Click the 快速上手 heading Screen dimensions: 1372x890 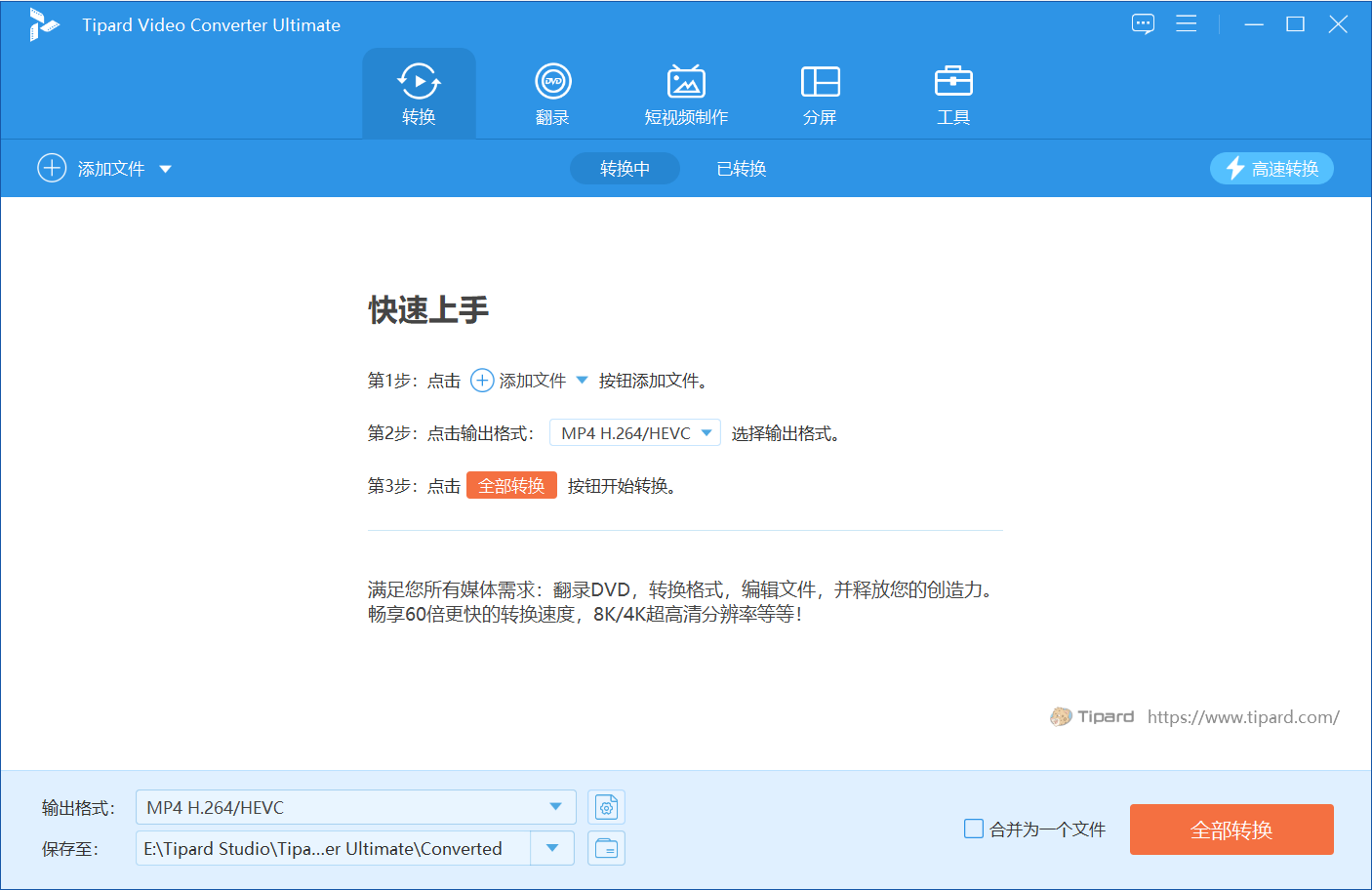point(428,310)
